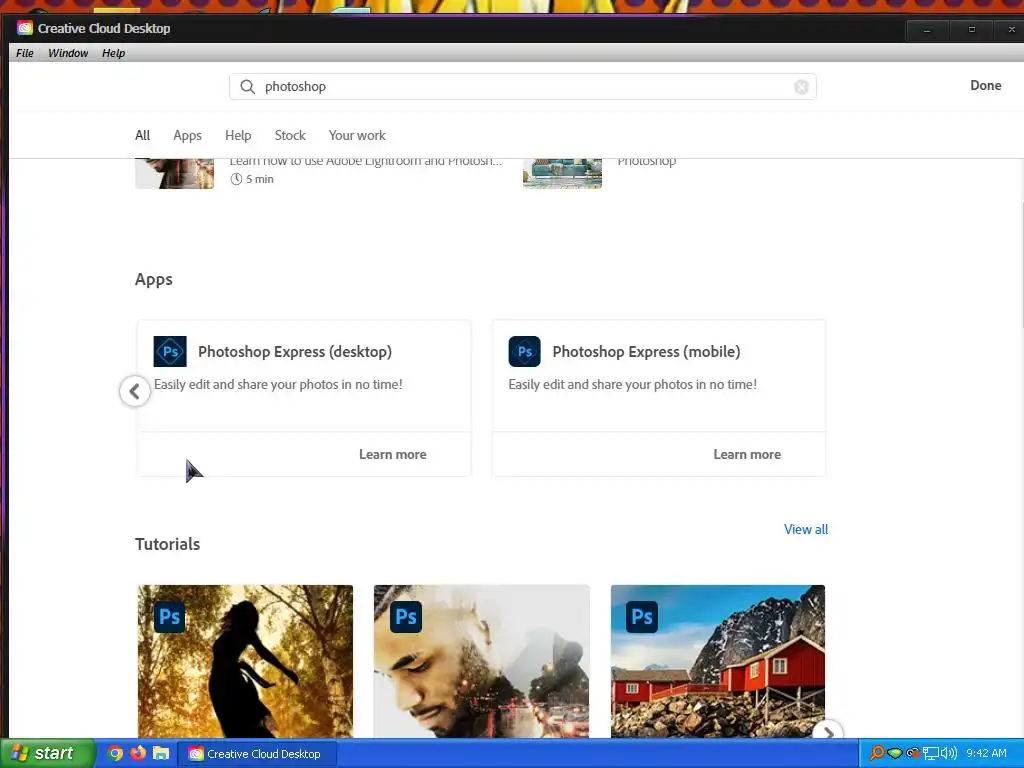
Task: Click the Creative Cloud logo in title bar
Action: click(25, 28)
